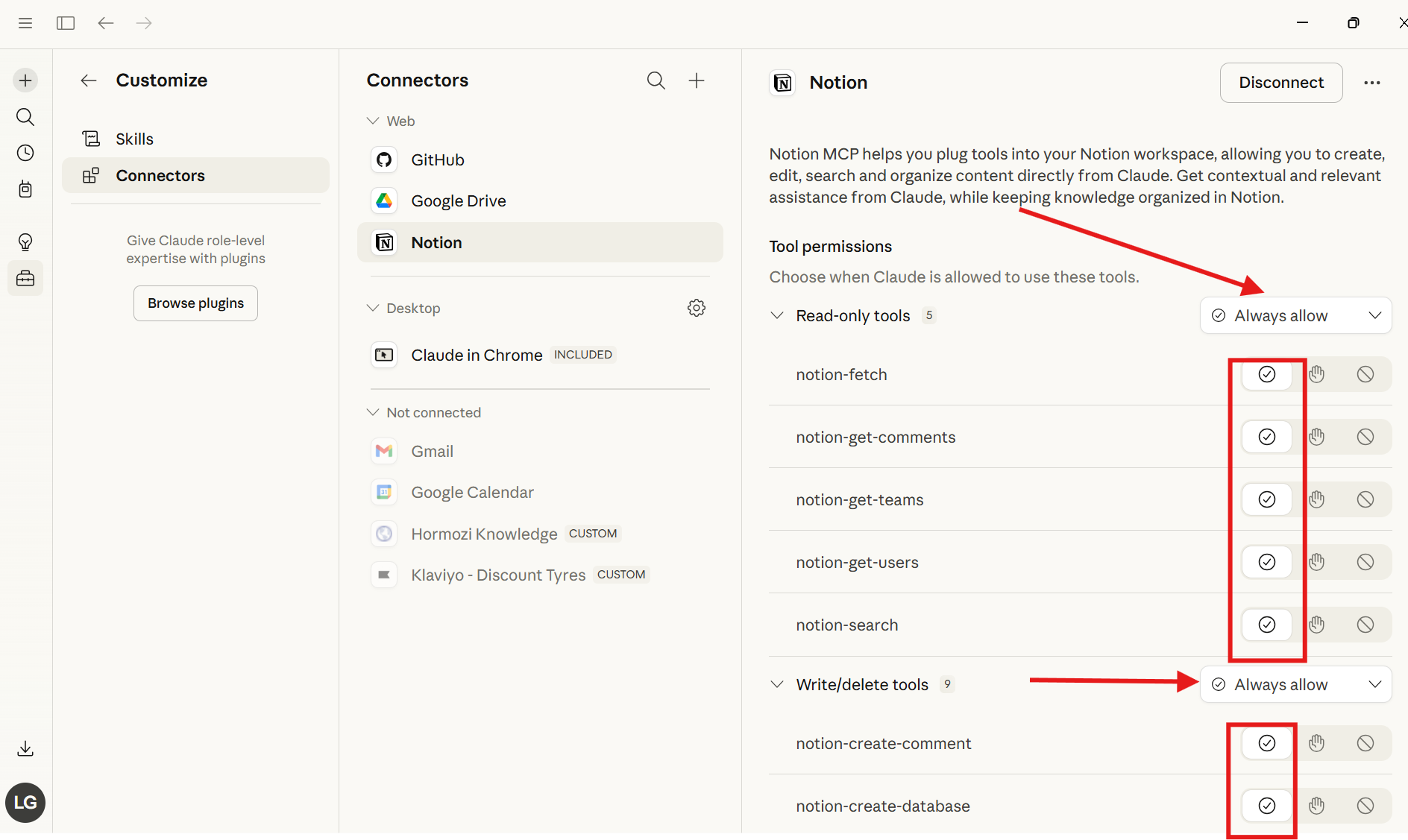Screen dimensions: 1408x840
Task: Collapse the Desktop connectors group
Action: (373, 308)
